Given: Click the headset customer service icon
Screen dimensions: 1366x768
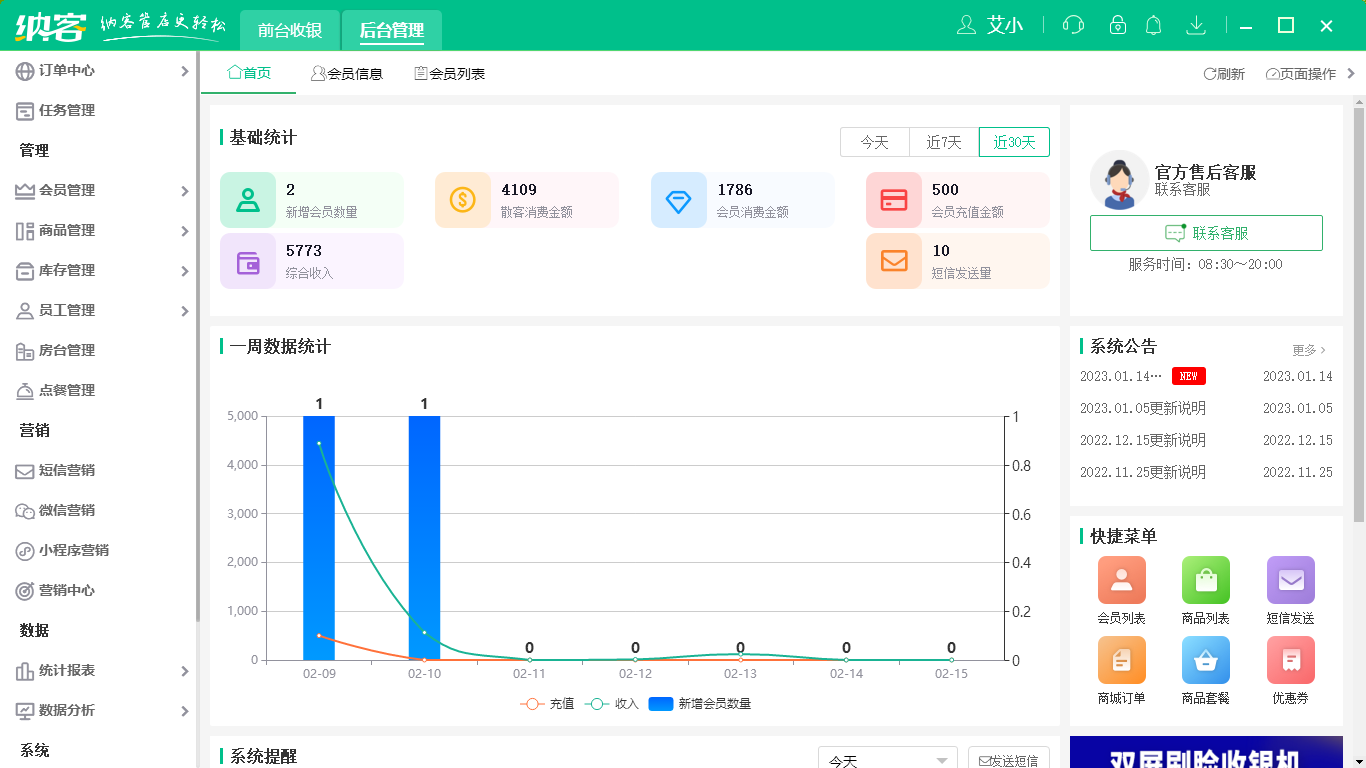Looking at the screenshot, I should (x=1072, y=25).
